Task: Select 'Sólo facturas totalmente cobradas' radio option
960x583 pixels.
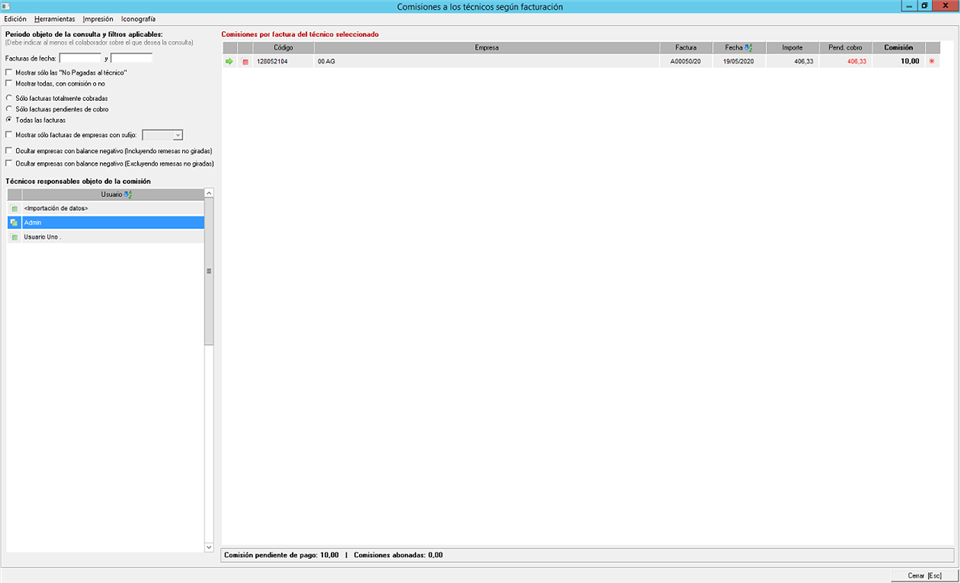Action: tap(10, 98)
